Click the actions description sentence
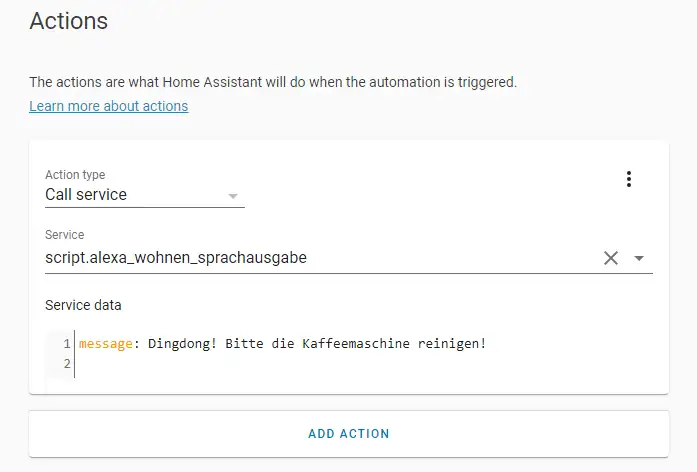Screen dimensions: 697x472 coord(273,82)
